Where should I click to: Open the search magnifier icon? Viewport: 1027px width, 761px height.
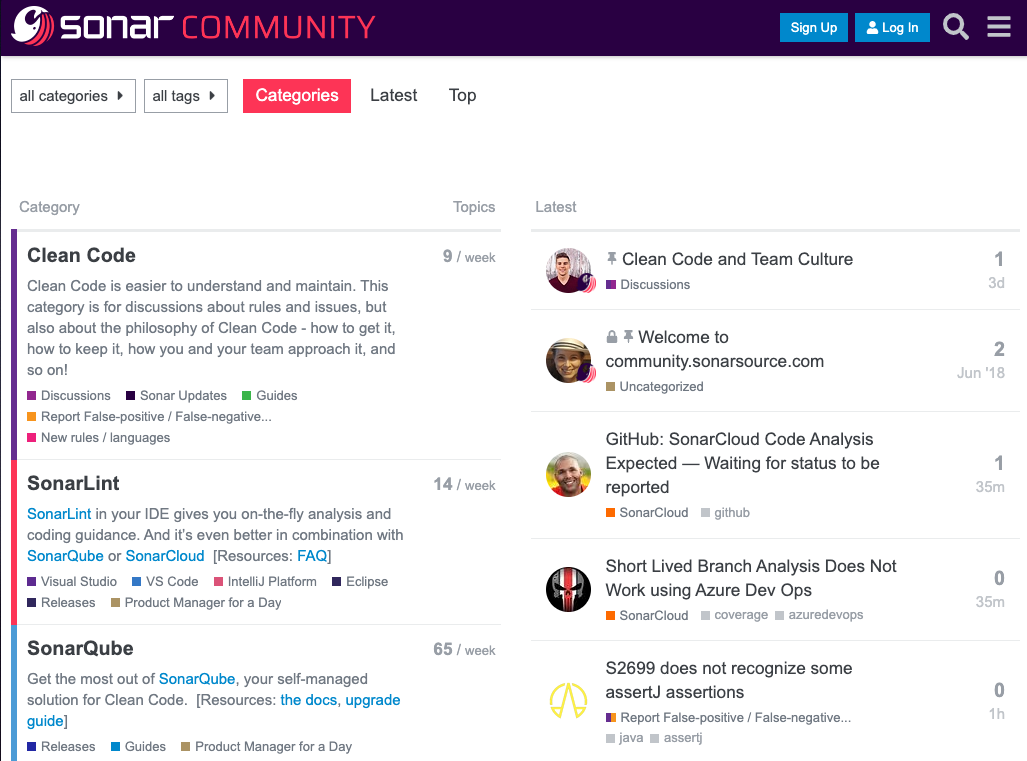pyautogui.click(x=956, y=27)
